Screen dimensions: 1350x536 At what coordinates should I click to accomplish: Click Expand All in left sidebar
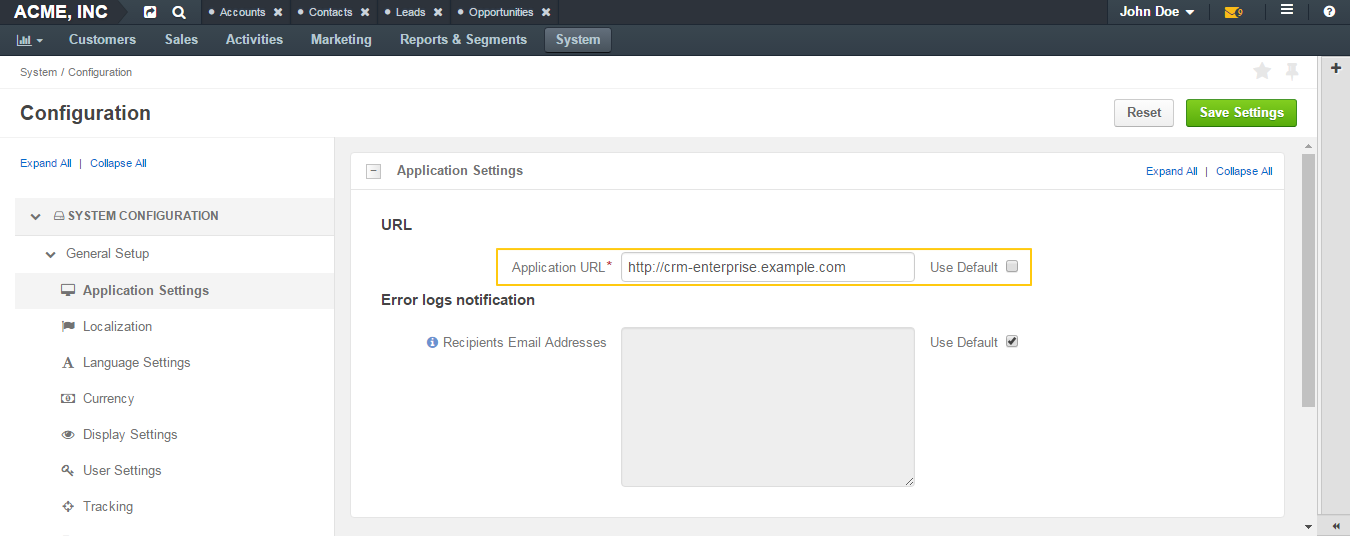click(46, 163)
